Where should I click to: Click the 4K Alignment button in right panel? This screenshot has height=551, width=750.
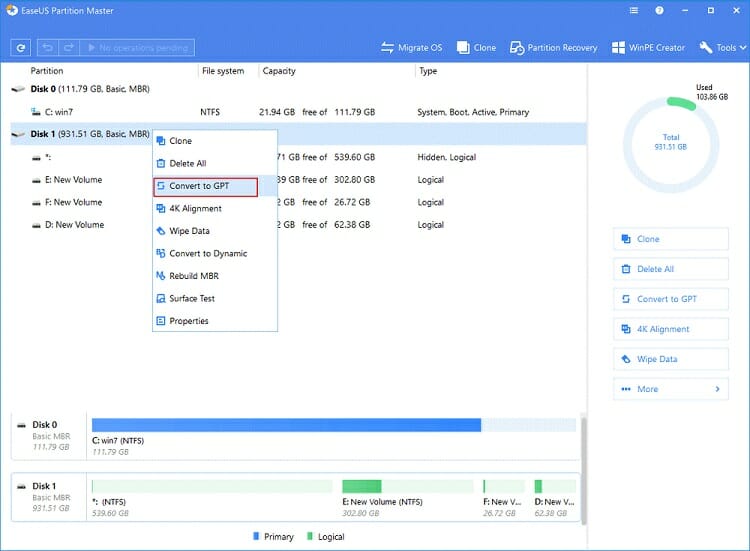(670, 329)
